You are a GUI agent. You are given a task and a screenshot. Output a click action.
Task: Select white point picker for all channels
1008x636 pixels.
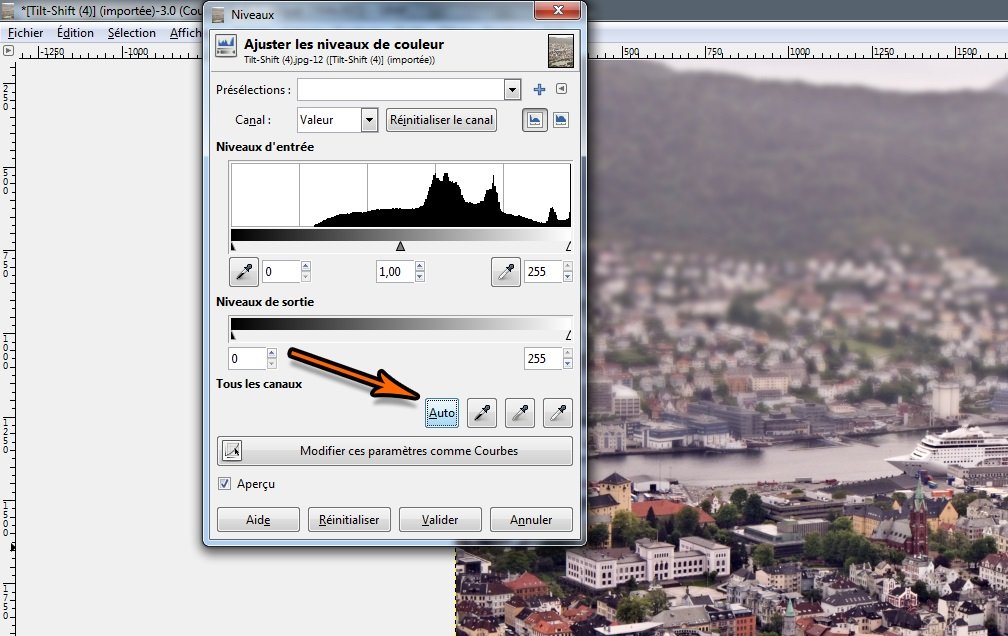click(x=558, y=412)
